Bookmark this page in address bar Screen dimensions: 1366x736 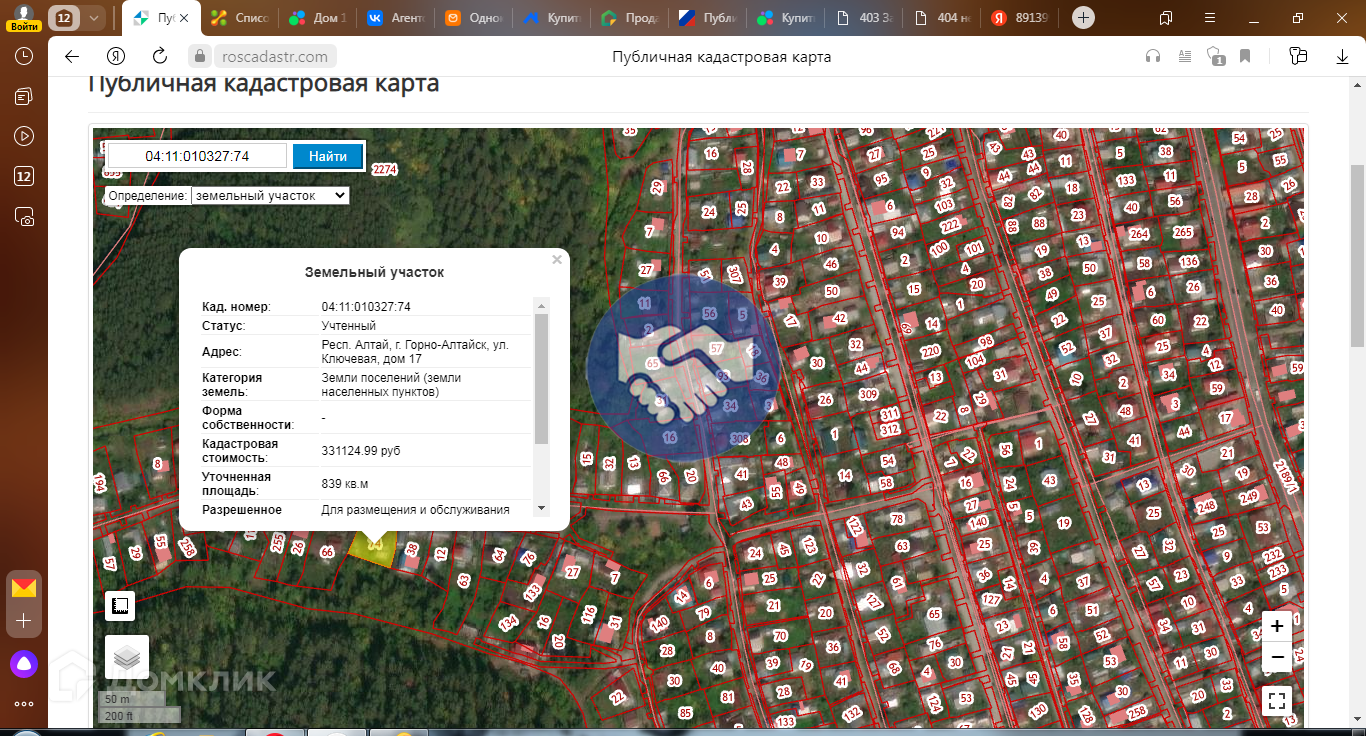point(1245,57)
